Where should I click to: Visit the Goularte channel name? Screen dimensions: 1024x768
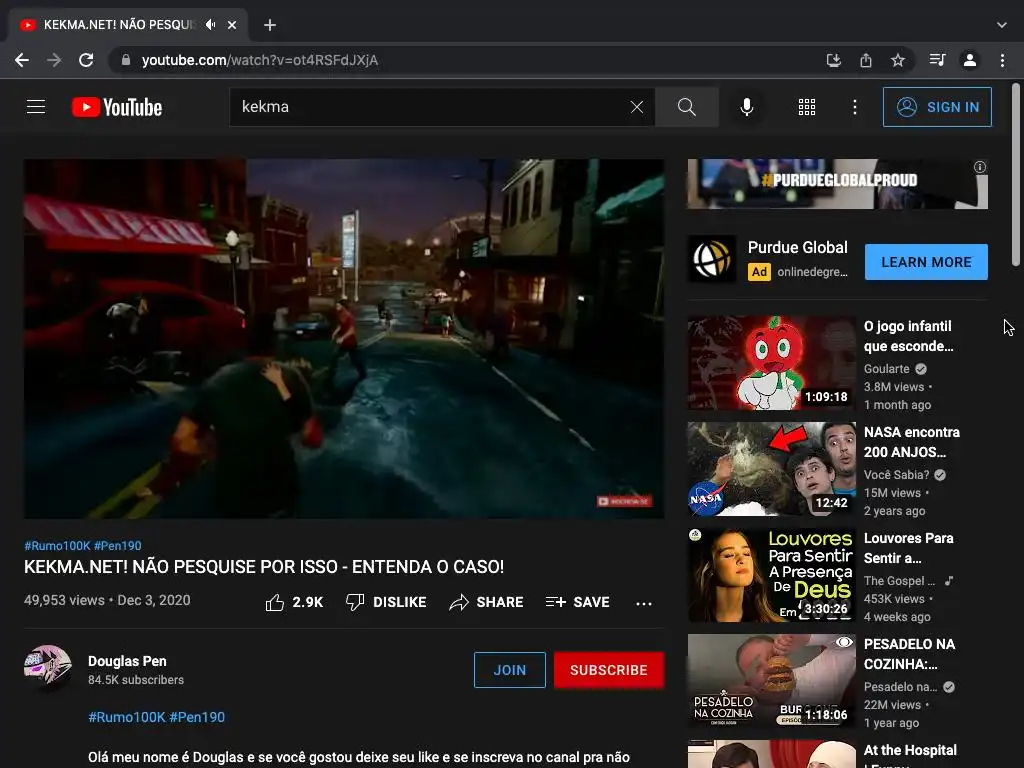coord(886,369)
